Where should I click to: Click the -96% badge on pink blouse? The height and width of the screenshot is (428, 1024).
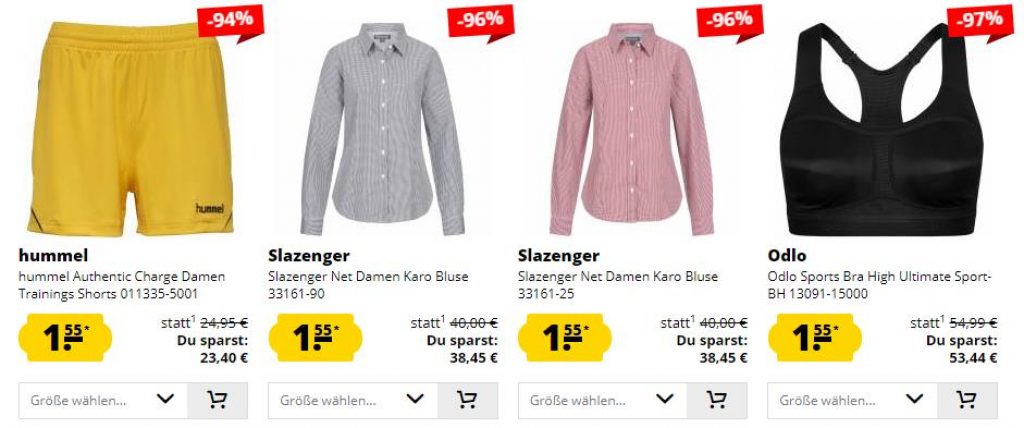(x=730, y=20)
